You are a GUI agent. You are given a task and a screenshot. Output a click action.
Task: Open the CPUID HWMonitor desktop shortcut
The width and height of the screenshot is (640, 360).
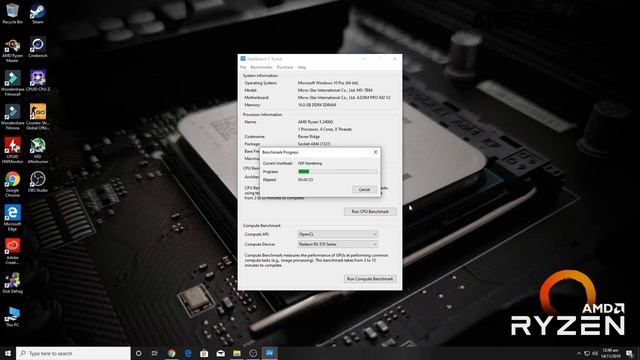point(12,151)
